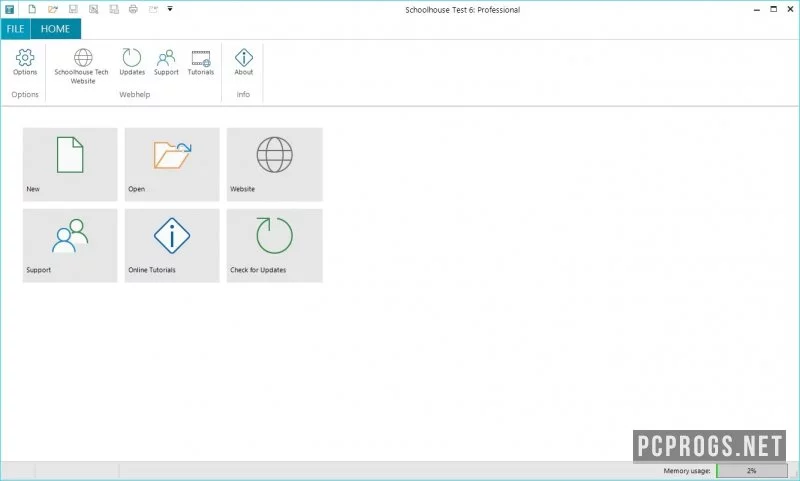
Task: Click the Updates ribbon icon
Action: pyautogui.click(x=132, y=62)
